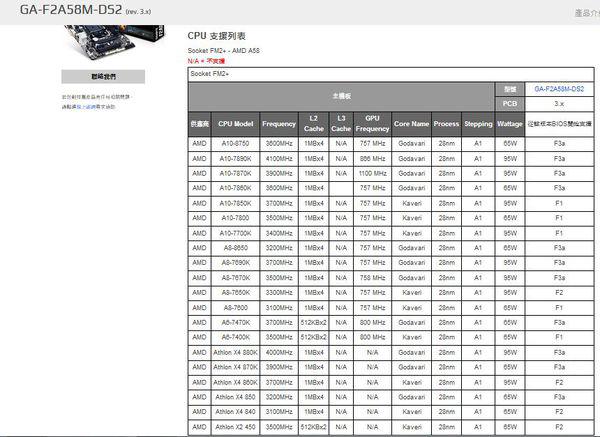Image resolution: width=600 pixels, height=437 pixels.
Task: Select the Athlon X2 450 cell
Action: pos(236,427)
